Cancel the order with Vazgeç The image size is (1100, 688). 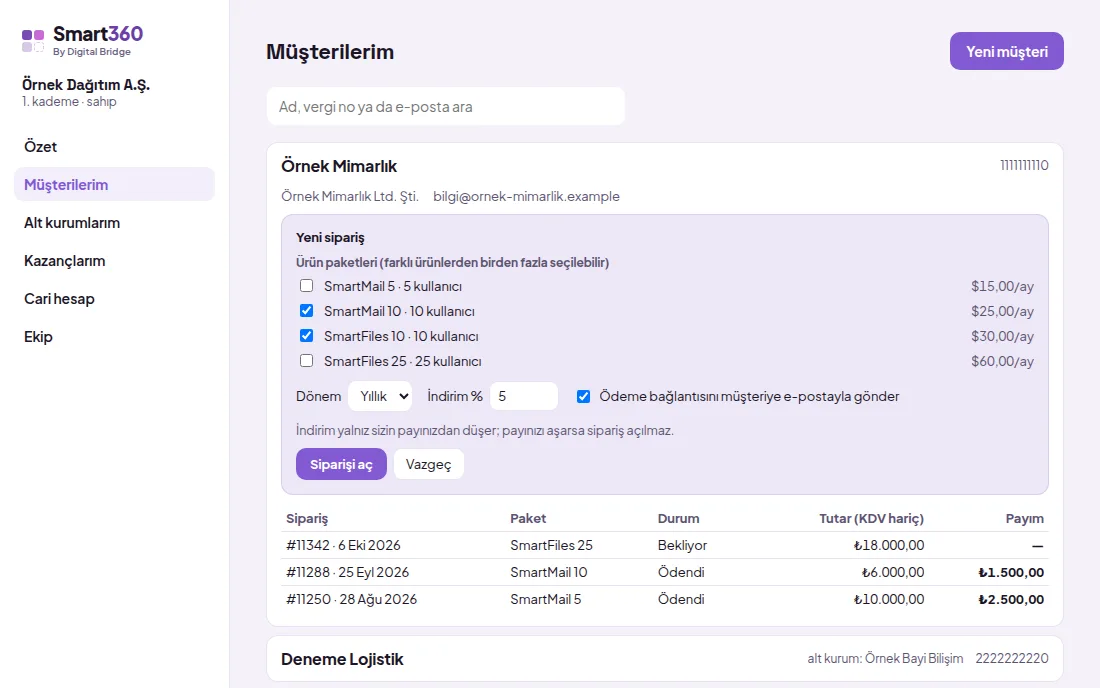[428, 464]
